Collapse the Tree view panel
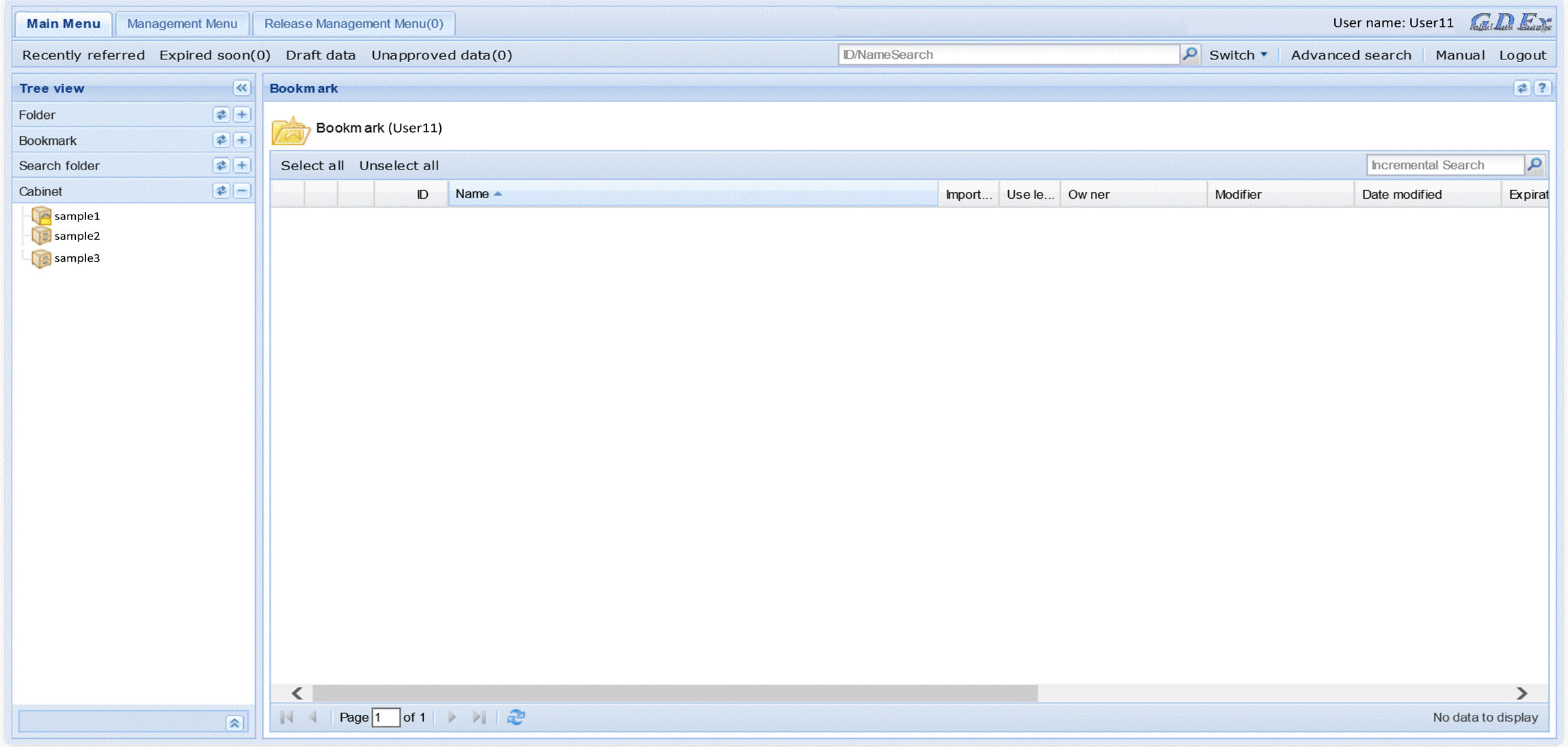 coord(241,88)
